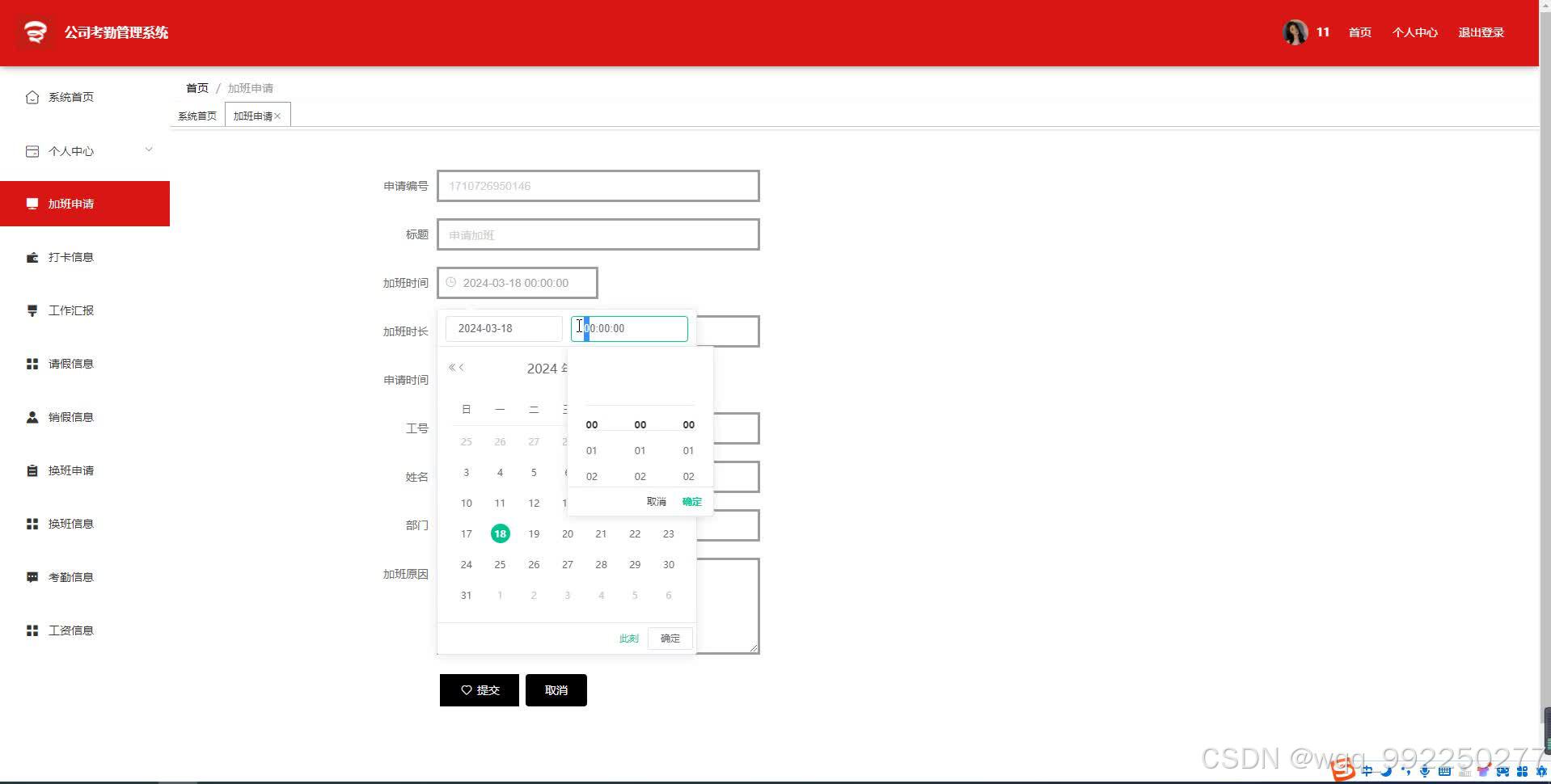The height and width of the screenshot is (784, 1551).
Task: Click the date box showing 2024-03-18
Action: point(504,328)
